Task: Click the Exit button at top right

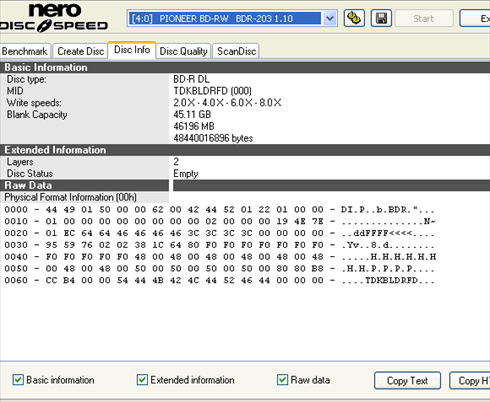Action: tap(475, 18)
